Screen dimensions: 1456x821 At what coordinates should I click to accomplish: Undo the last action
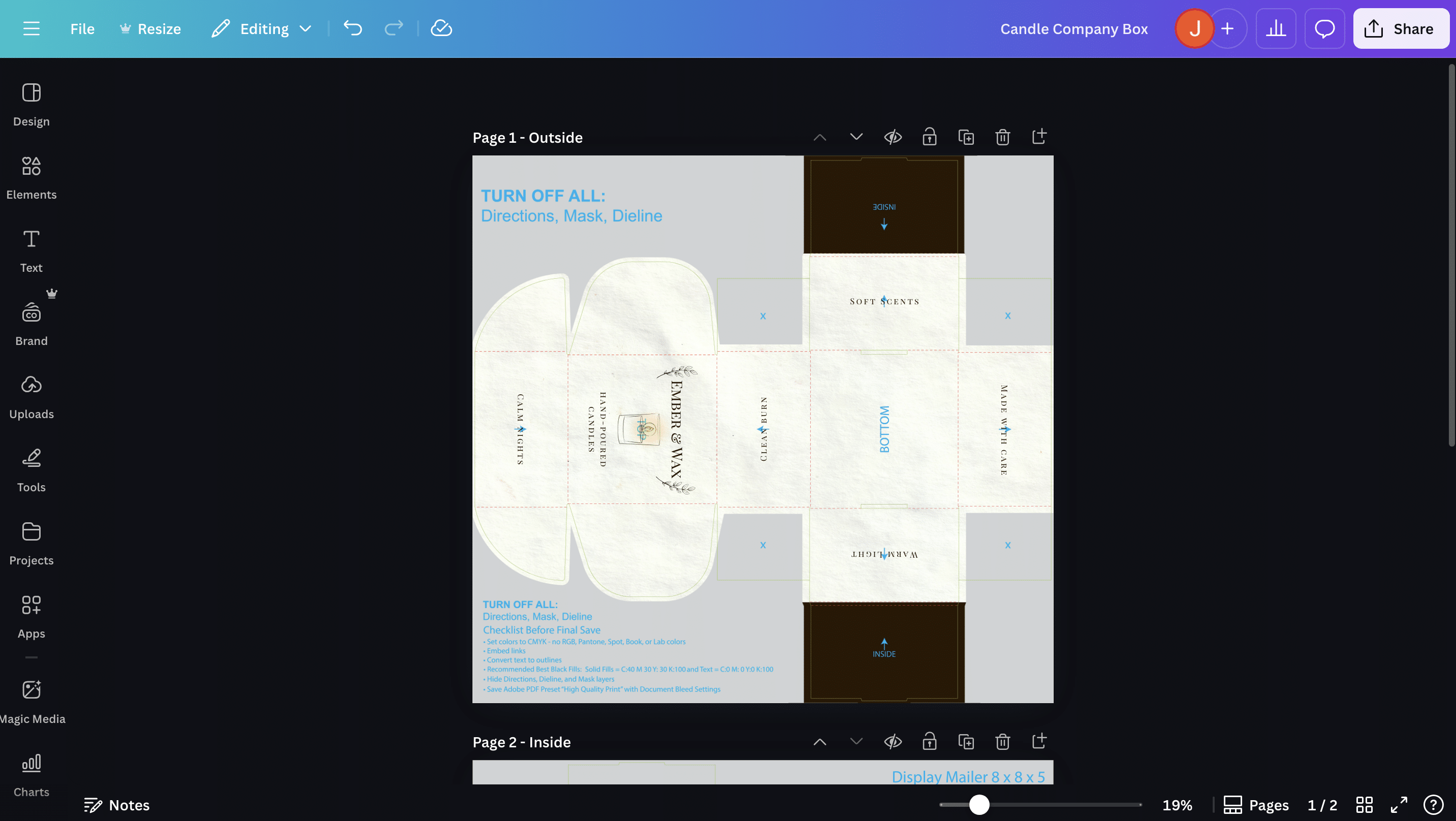[353, 28]
